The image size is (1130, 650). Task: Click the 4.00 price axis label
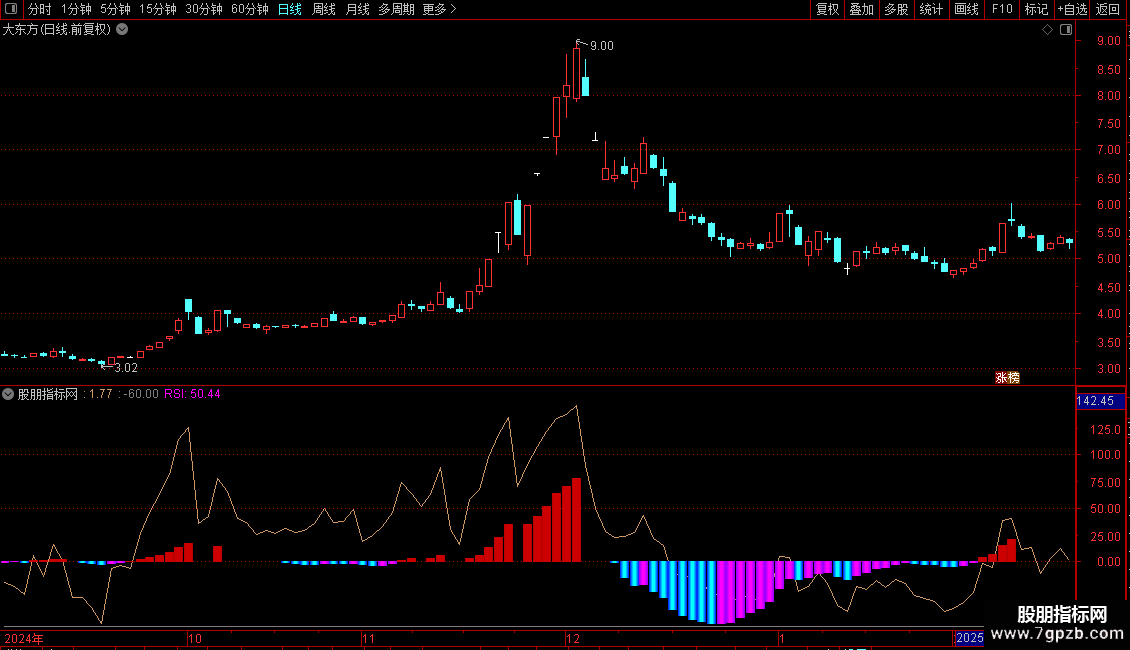(1108, 314)
